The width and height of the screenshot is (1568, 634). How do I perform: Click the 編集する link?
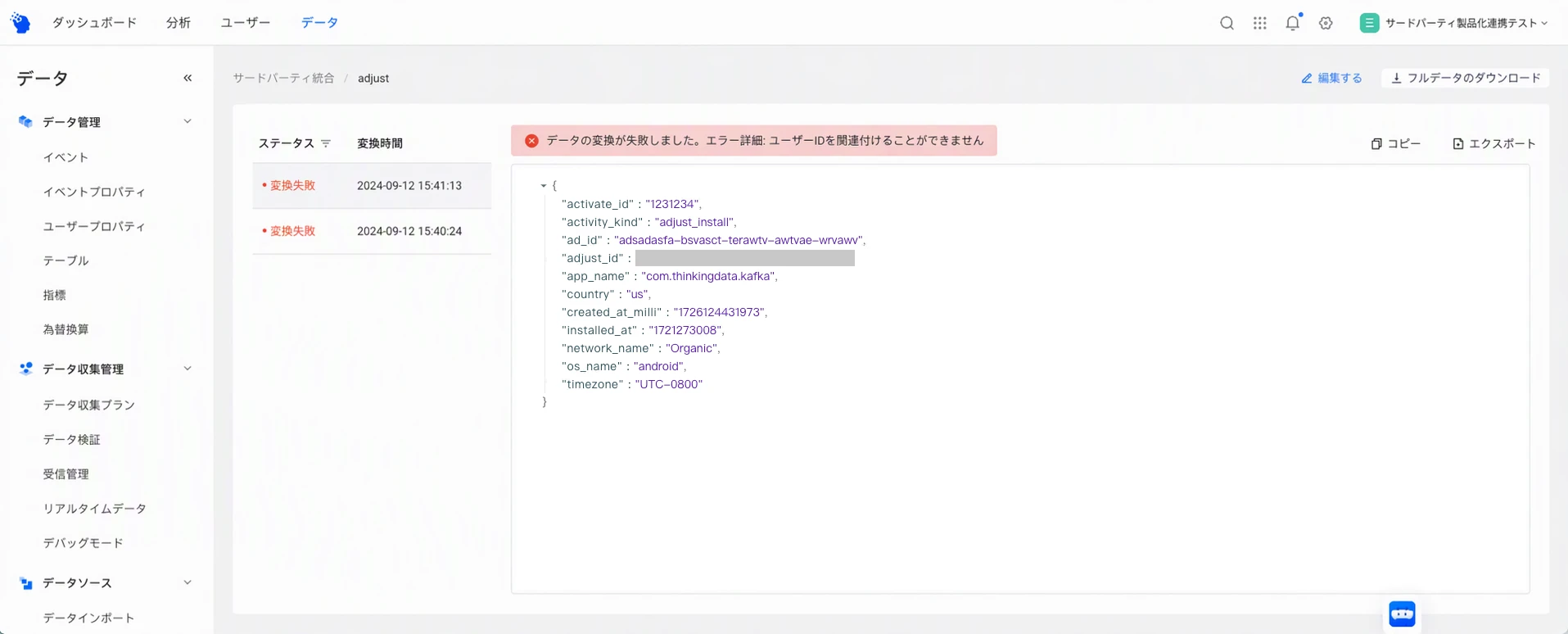point(1332,79)
